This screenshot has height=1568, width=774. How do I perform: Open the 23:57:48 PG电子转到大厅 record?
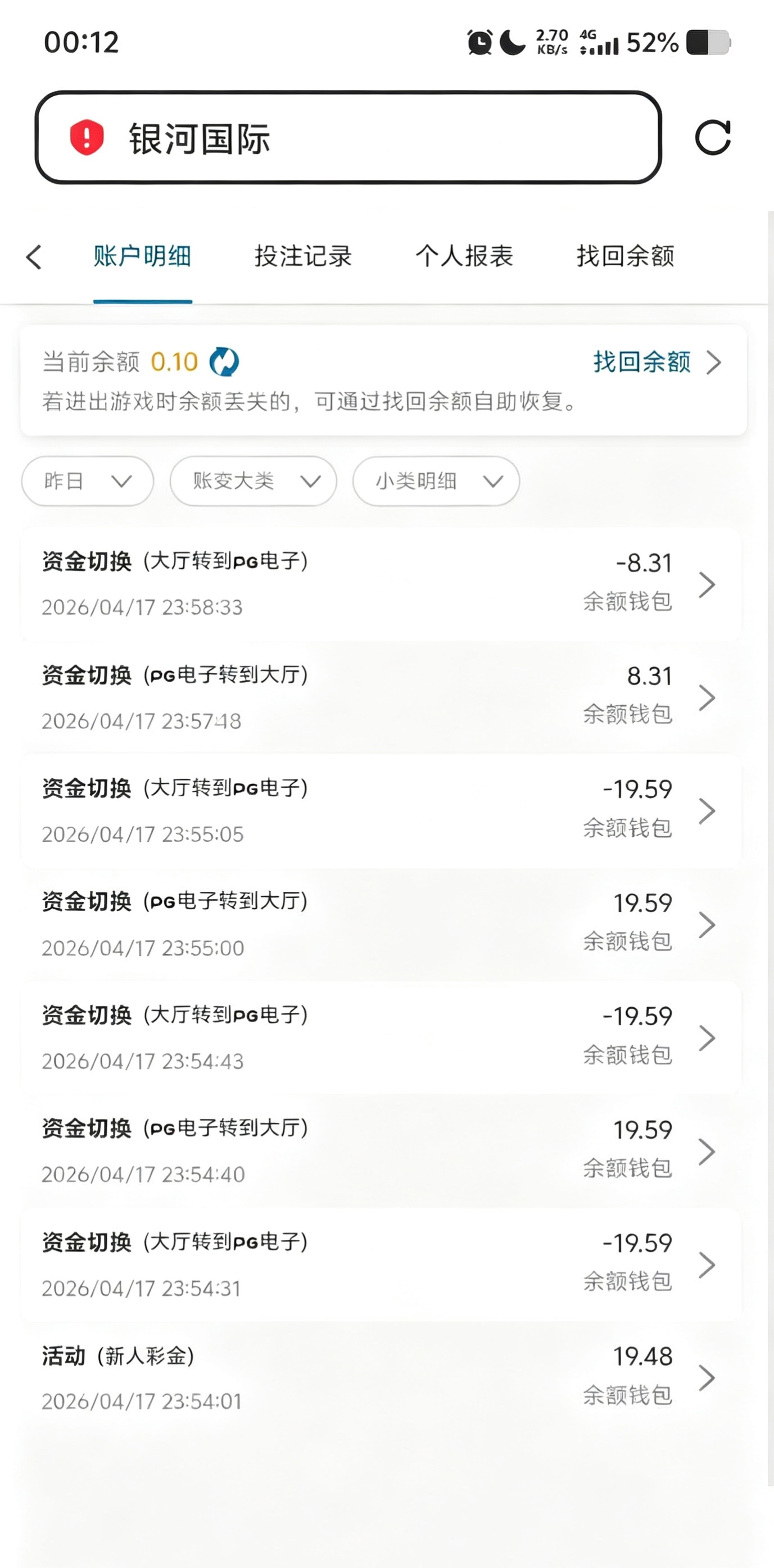tap(365, 697)
